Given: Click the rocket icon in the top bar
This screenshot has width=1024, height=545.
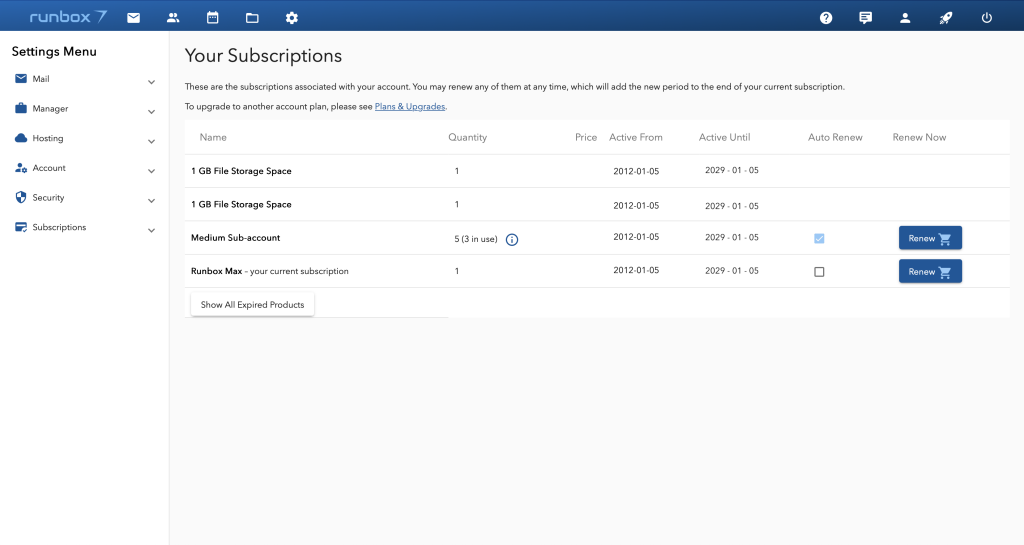Looking at the screenshot, I should click(x=946, y=17).
